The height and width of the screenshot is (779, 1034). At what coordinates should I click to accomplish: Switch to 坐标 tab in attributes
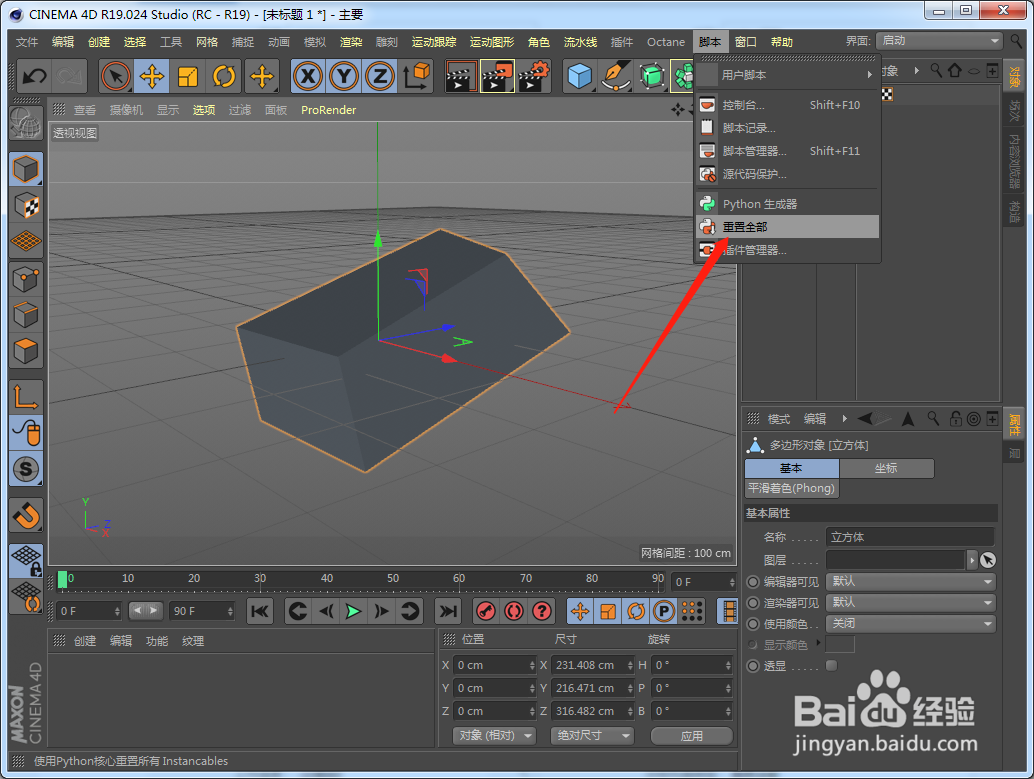coord(886,468)
